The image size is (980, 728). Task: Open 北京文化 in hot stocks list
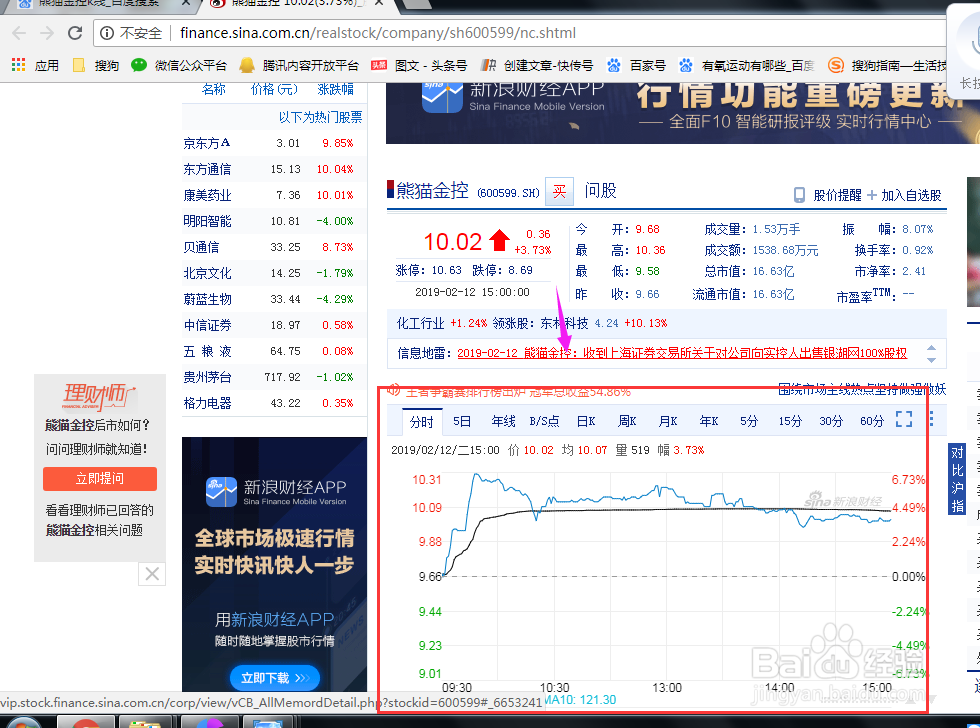(207, 274)
